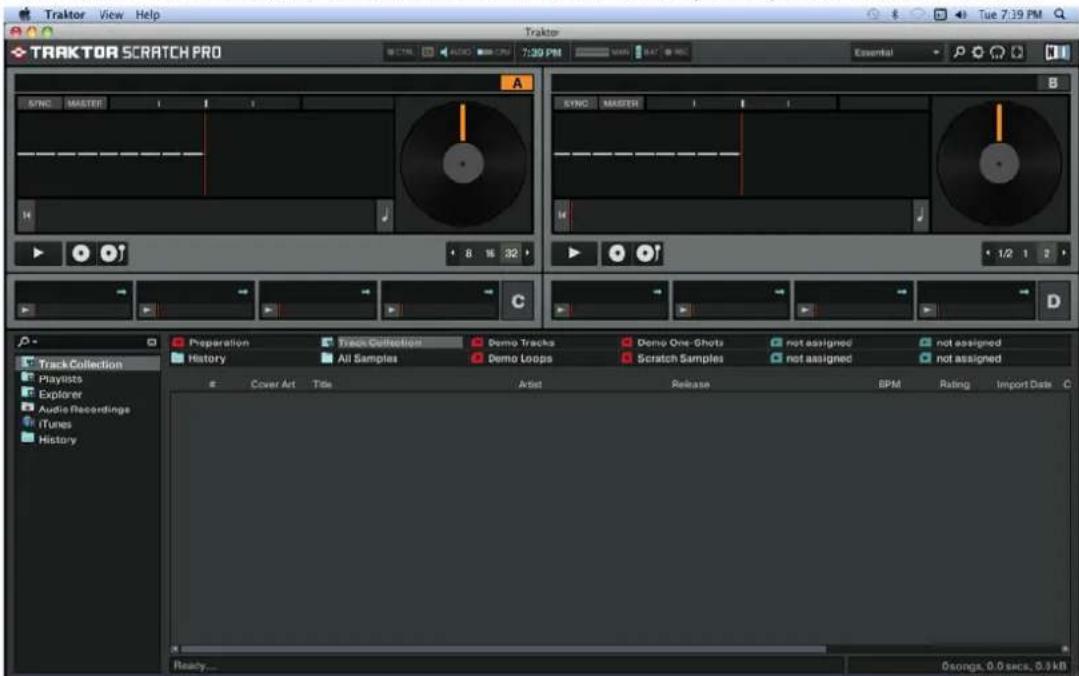1079x676 pixels.
Task: Increase loop size with Deck B right arrow
Action: click(1064, 253)
